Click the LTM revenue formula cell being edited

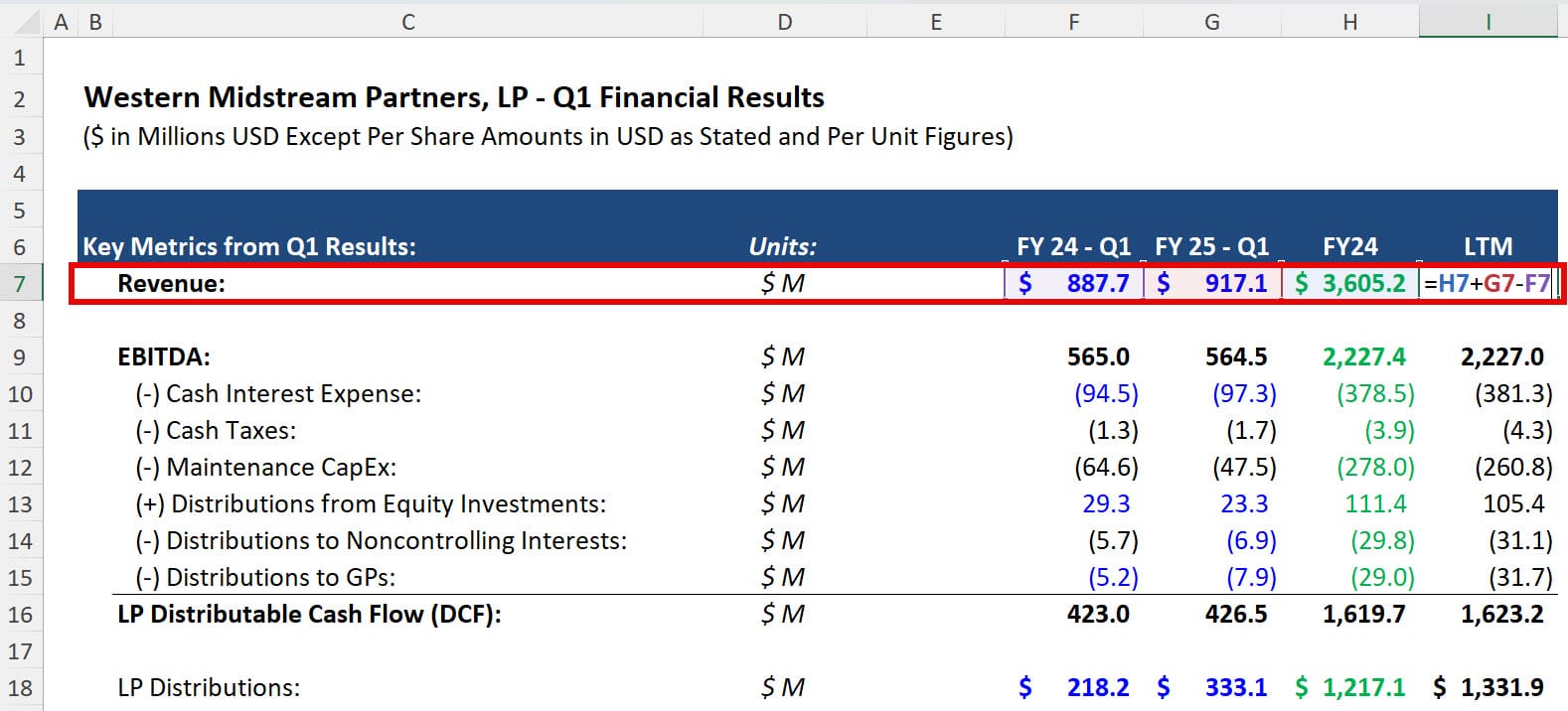[x=1487, y=284]
